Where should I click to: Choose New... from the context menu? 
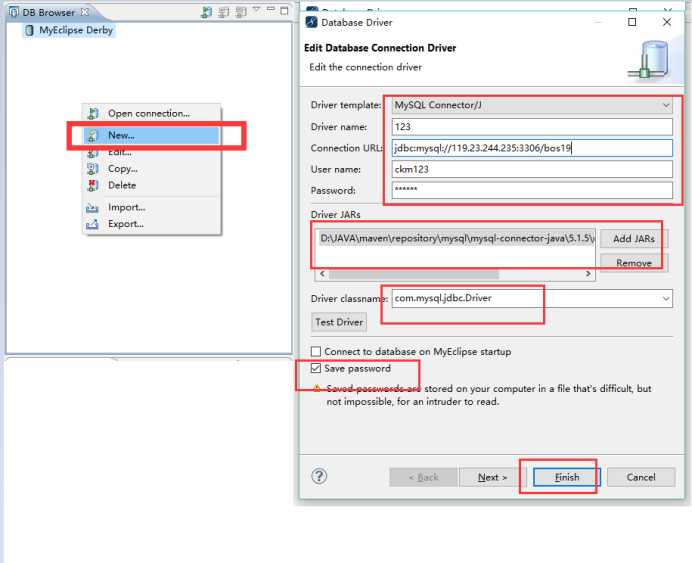click(x=151, y=135)
